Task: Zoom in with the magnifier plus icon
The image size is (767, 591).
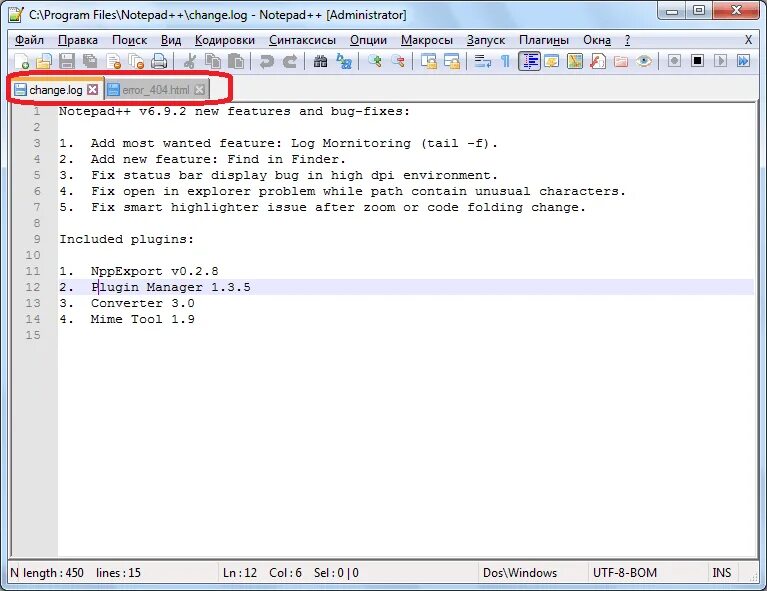Action: coord(375,62)
